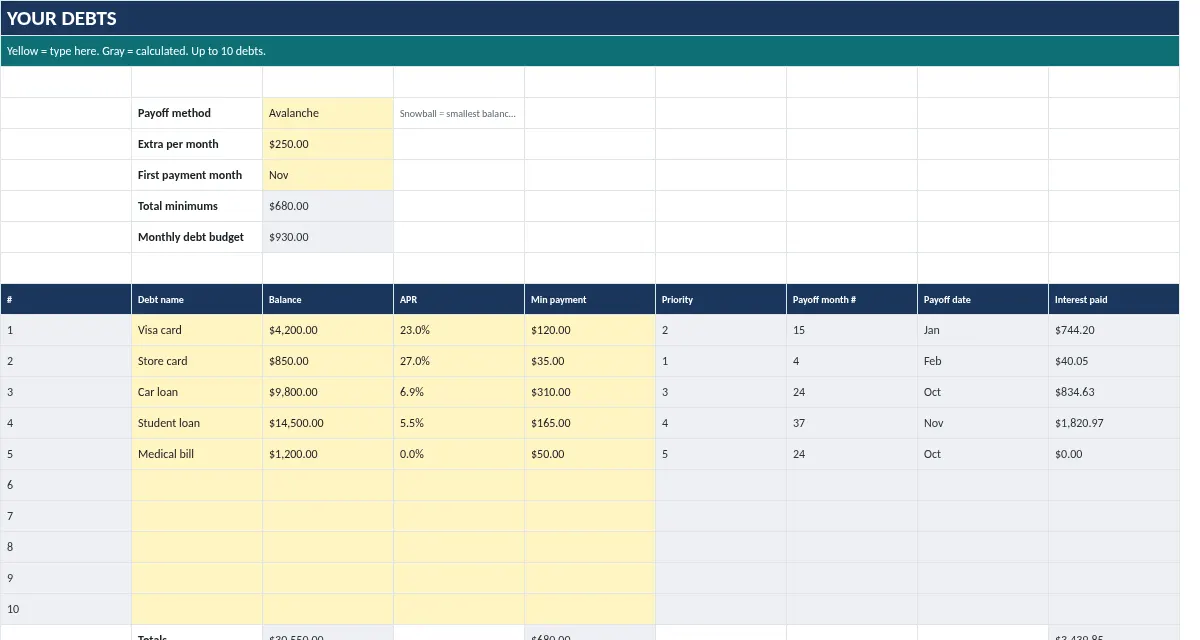Select Visa card min payment $120.00
This screenshot has height=640, width=1200.
(590, 330)
